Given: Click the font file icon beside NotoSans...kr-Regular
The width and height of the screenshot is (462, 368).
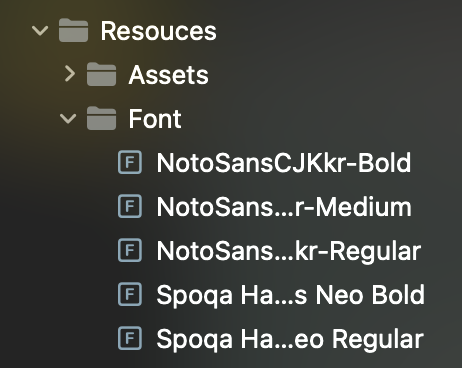Looking at the screenshot, I should pos(130,250).
